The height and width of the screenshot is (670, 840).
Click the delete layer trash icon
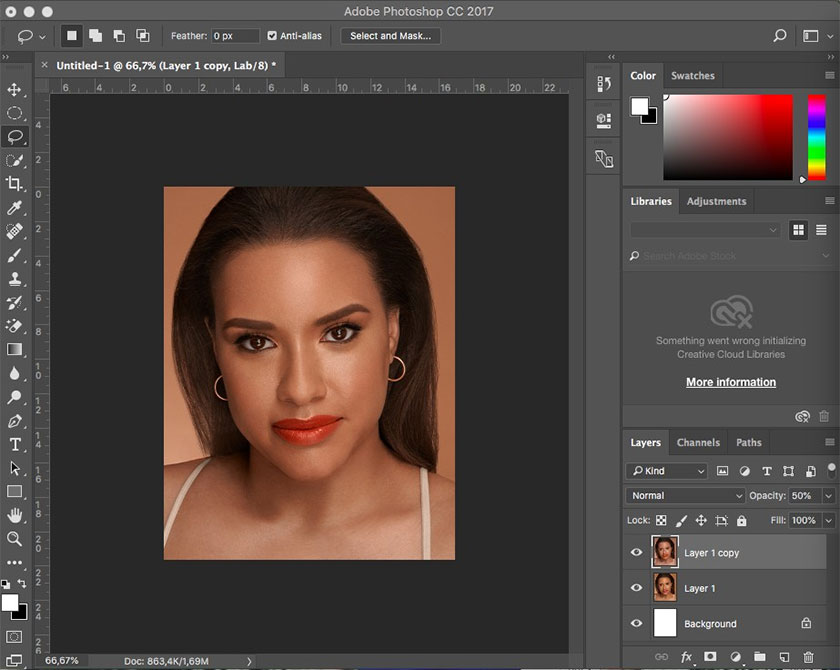pos(809,657)
